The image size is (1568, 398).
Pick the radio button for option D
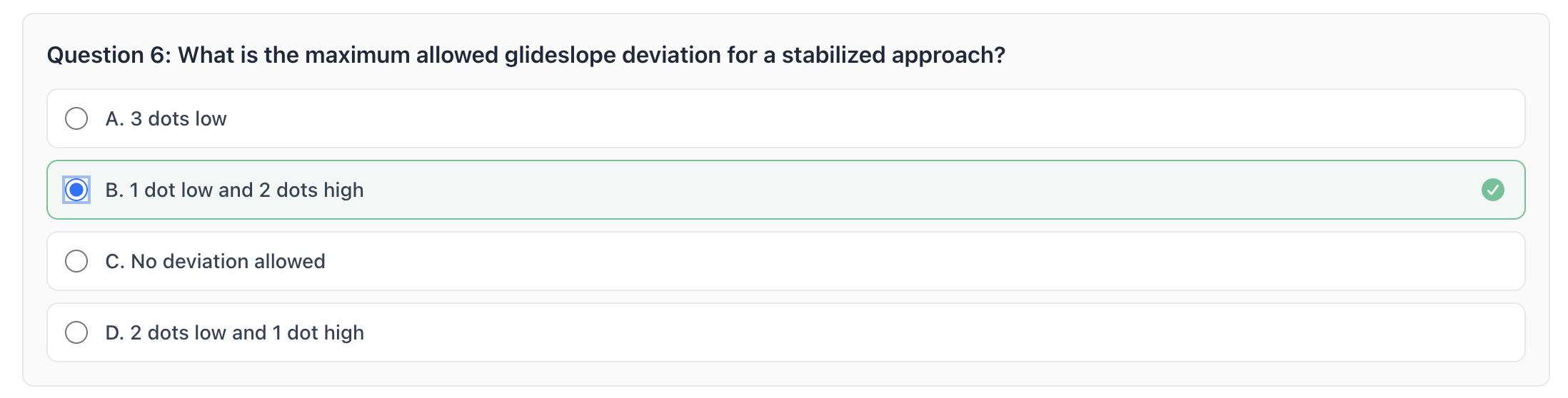pyautogui.click(x=76, y=332)
